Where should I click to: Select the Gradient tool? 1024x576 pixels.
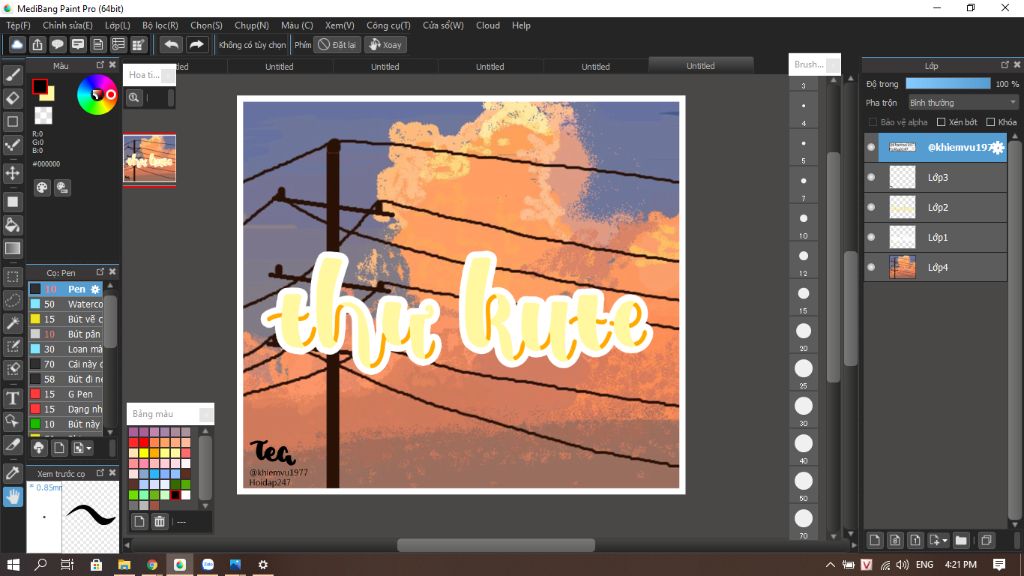12,248
